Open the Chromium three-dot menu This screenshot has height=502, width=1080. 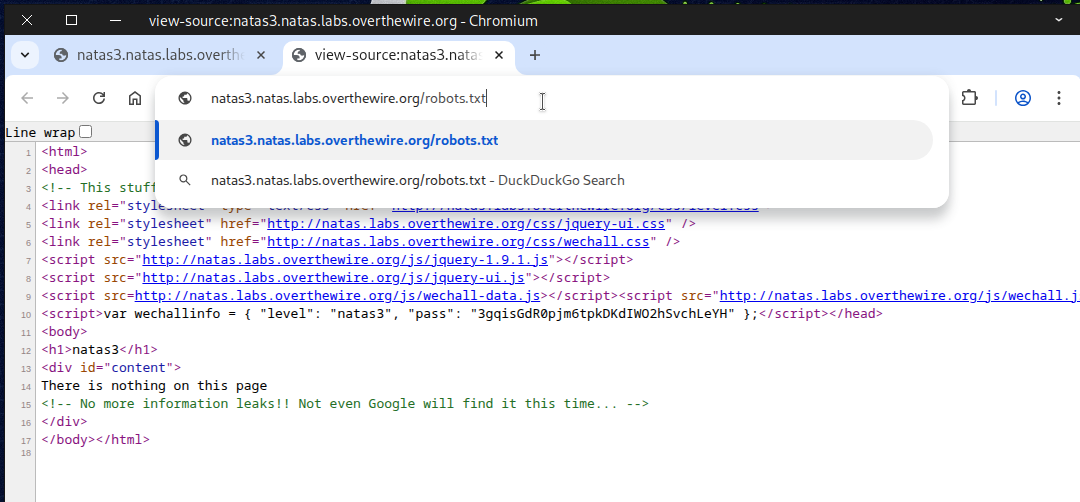pyautogui.click(x=1058, y=98)
